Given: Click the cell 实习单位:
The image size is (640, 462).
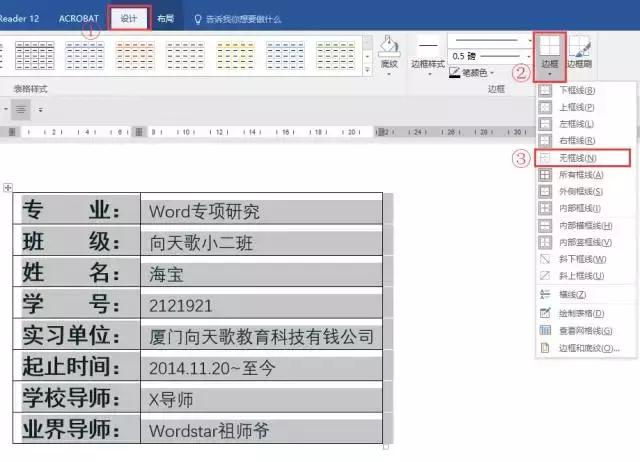Looking at the screenshot, I should point(77,335).
